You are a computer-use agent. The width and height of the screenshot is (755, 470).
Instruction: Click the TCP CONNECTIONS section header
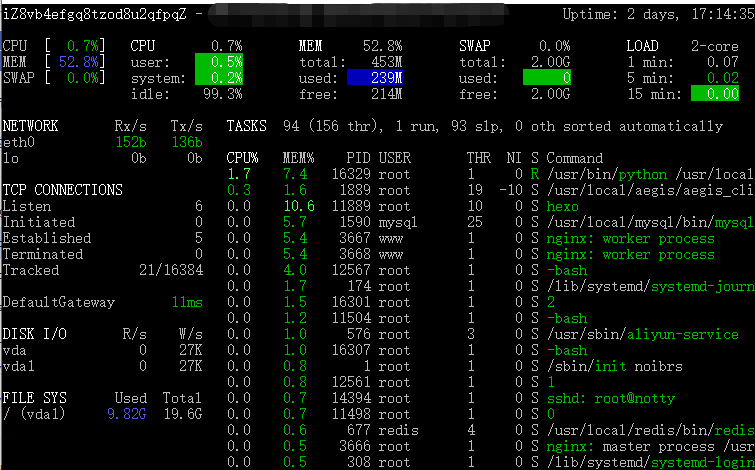pyautogui.click(x=62, y=190)
